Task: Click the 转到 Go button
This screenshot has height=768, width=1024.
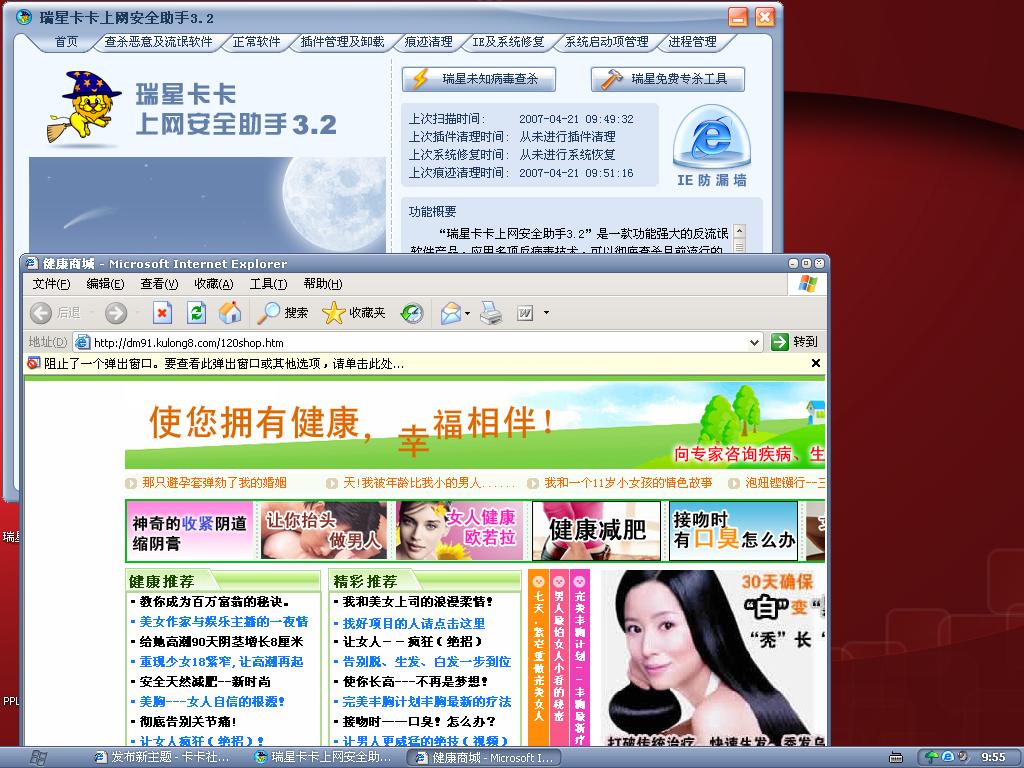Action: tap(795, 342)
